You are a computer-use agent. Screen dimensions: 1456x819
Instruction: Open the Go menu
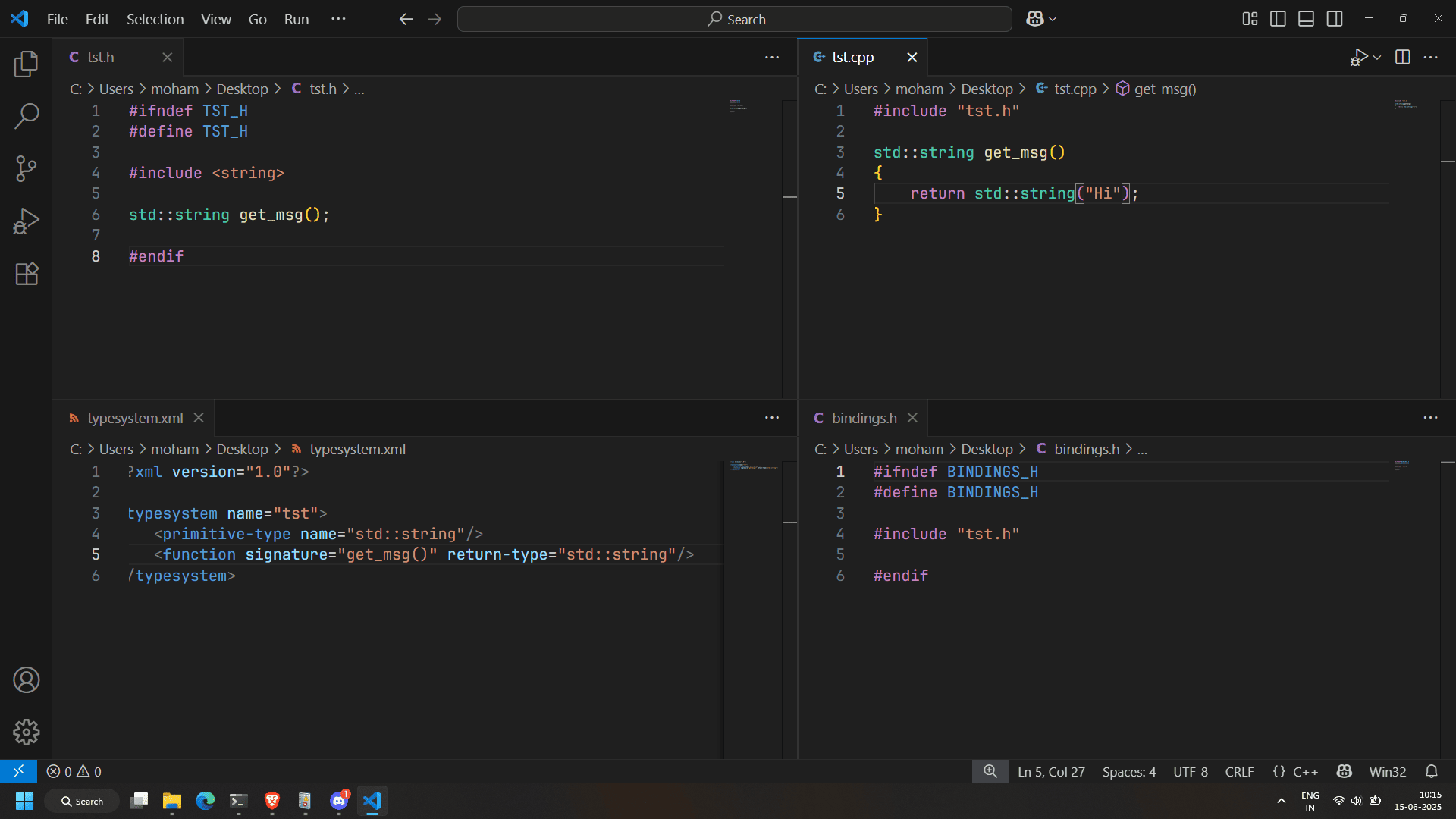click(x=258, y=19)
